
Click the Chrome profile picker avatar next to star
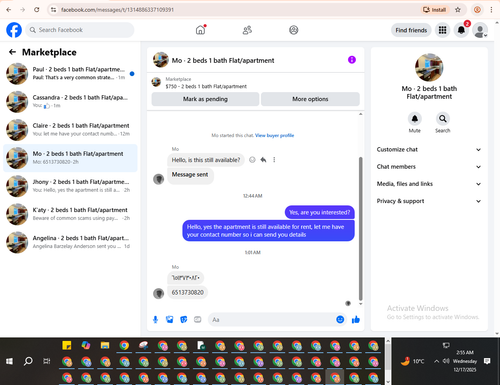click(x=477, y=10)
